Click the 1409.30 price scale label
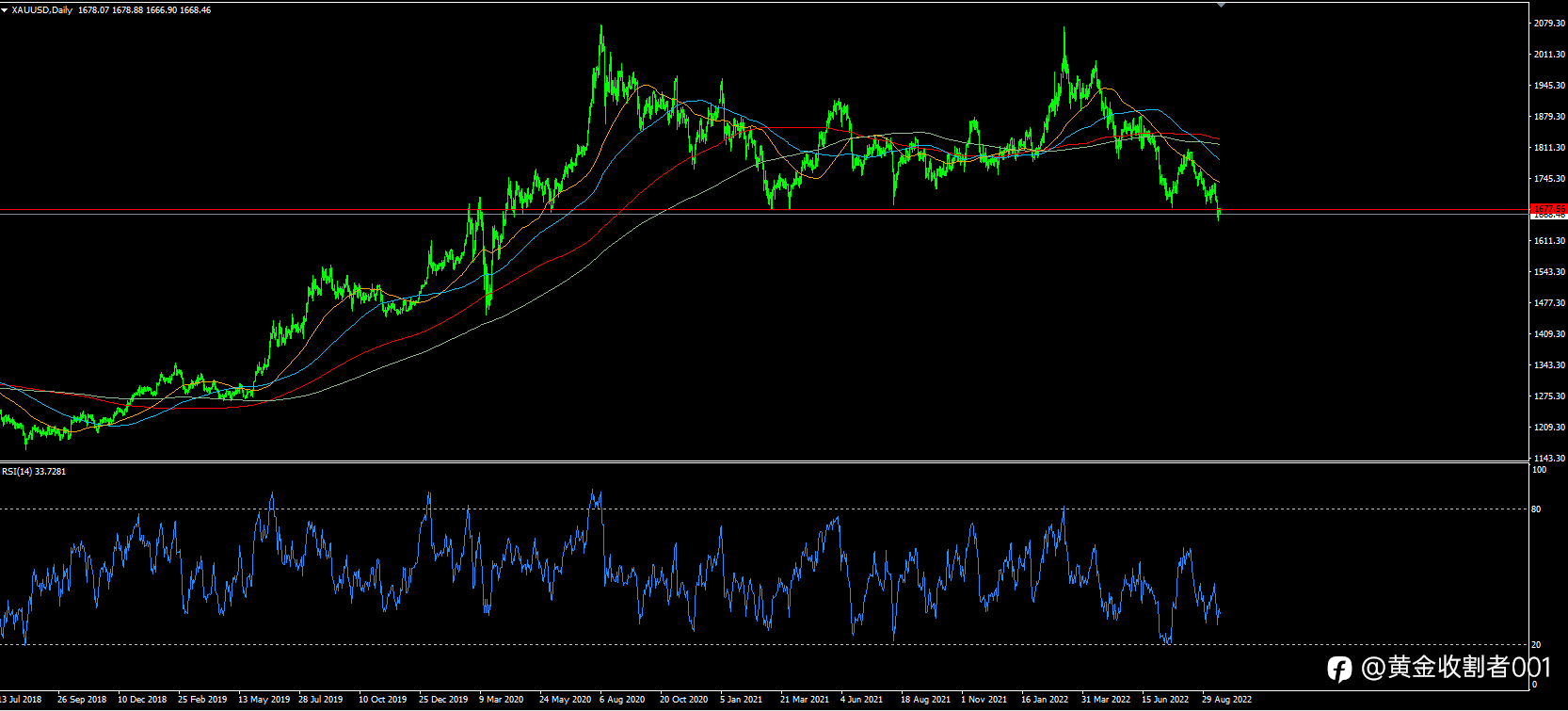1568x711 pixels. coord(1549,334)
